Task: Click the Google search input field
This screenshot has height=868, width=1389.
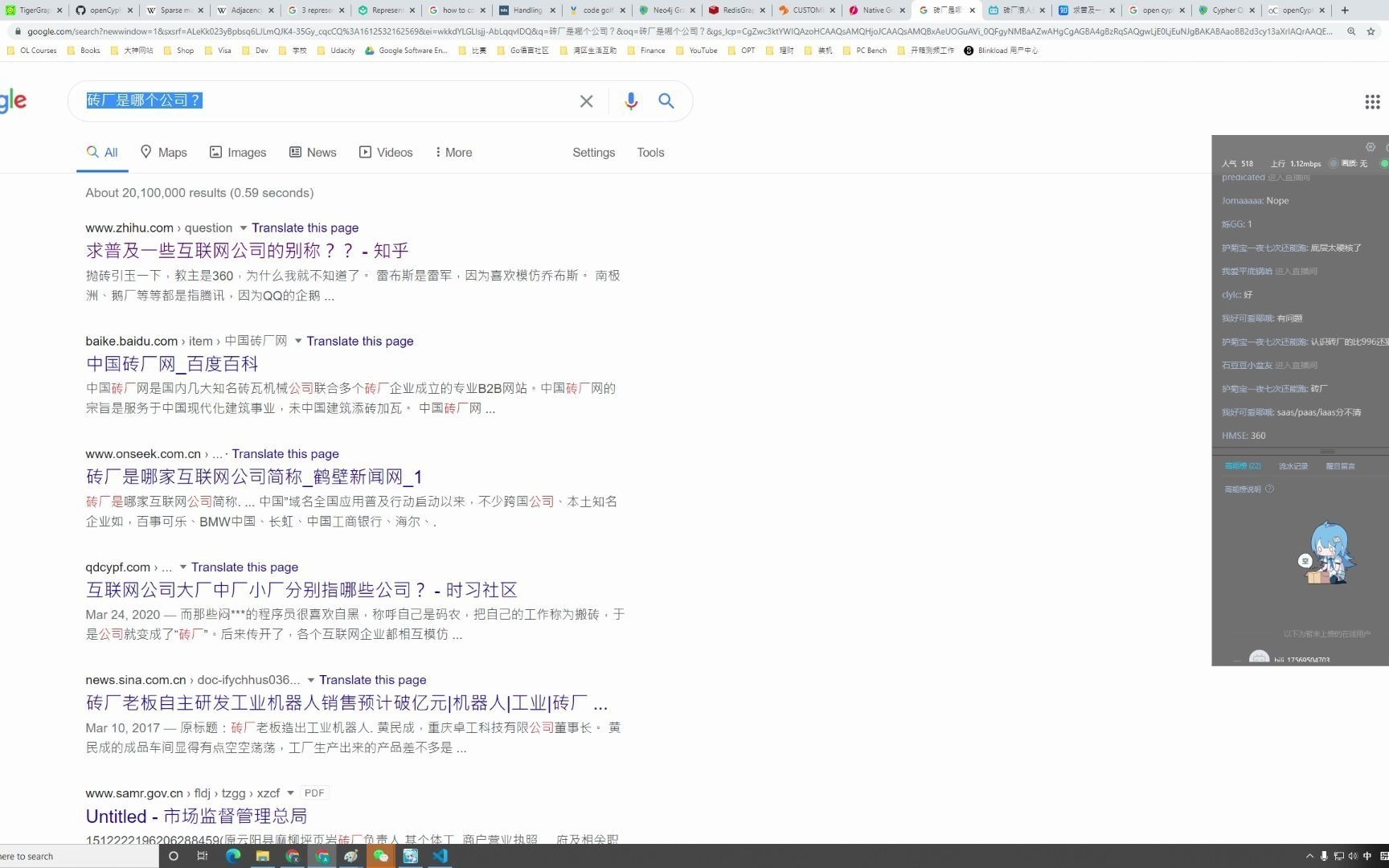Action: click(x=326, y=101)
